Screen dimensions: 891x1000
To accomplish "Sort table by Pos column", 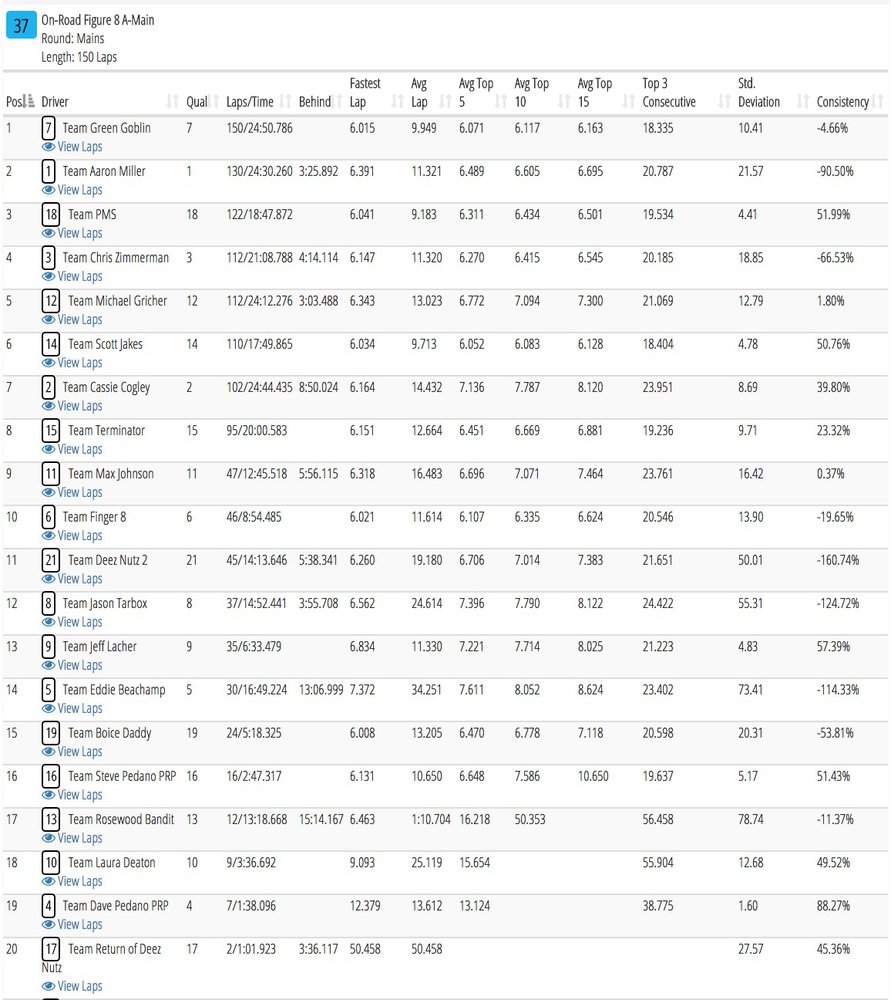I will tap(20, 101).
